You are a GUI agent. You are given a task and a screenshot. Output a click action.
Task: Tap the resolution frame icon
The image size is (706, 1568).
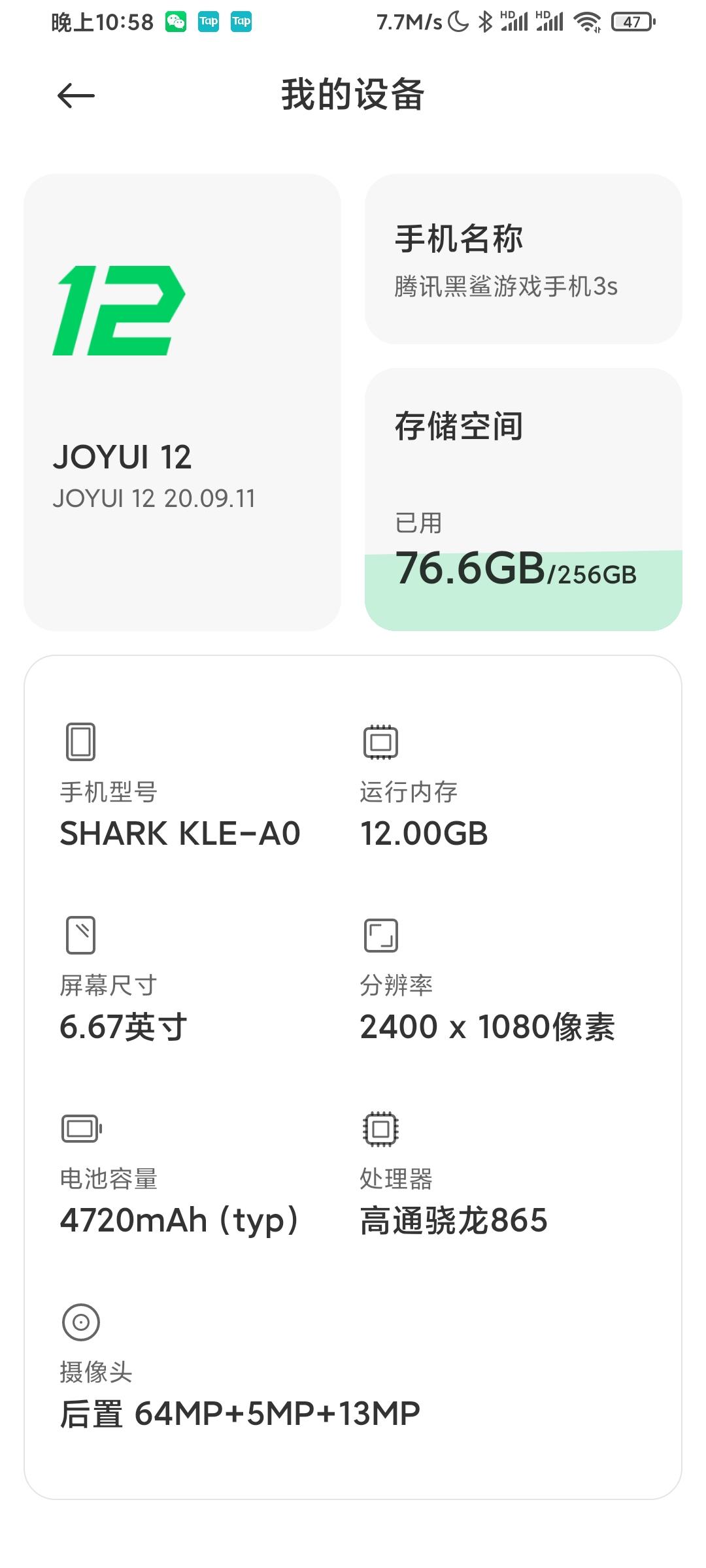click(380, 935)
